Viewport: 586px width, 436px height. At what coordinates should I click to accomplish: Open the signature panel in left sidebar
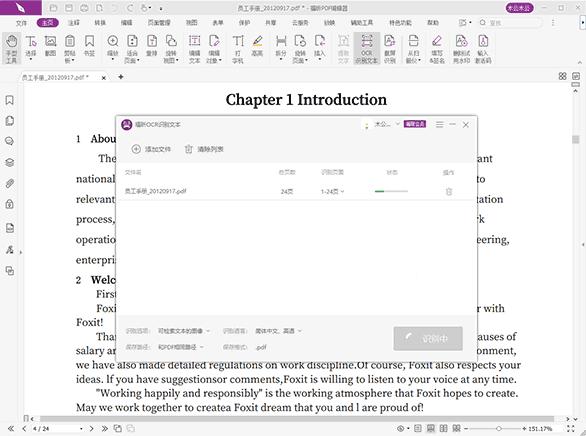pos(10,250)
